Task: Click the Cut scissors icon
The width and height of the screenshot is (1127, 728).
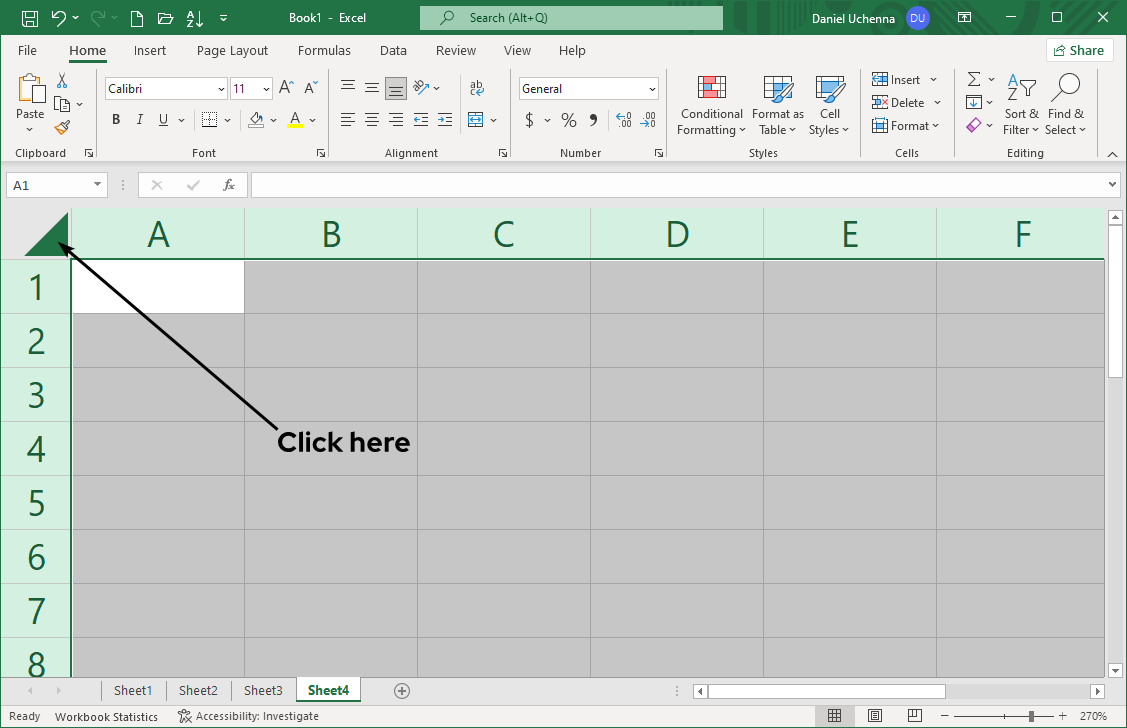Action: coord(62,80)
